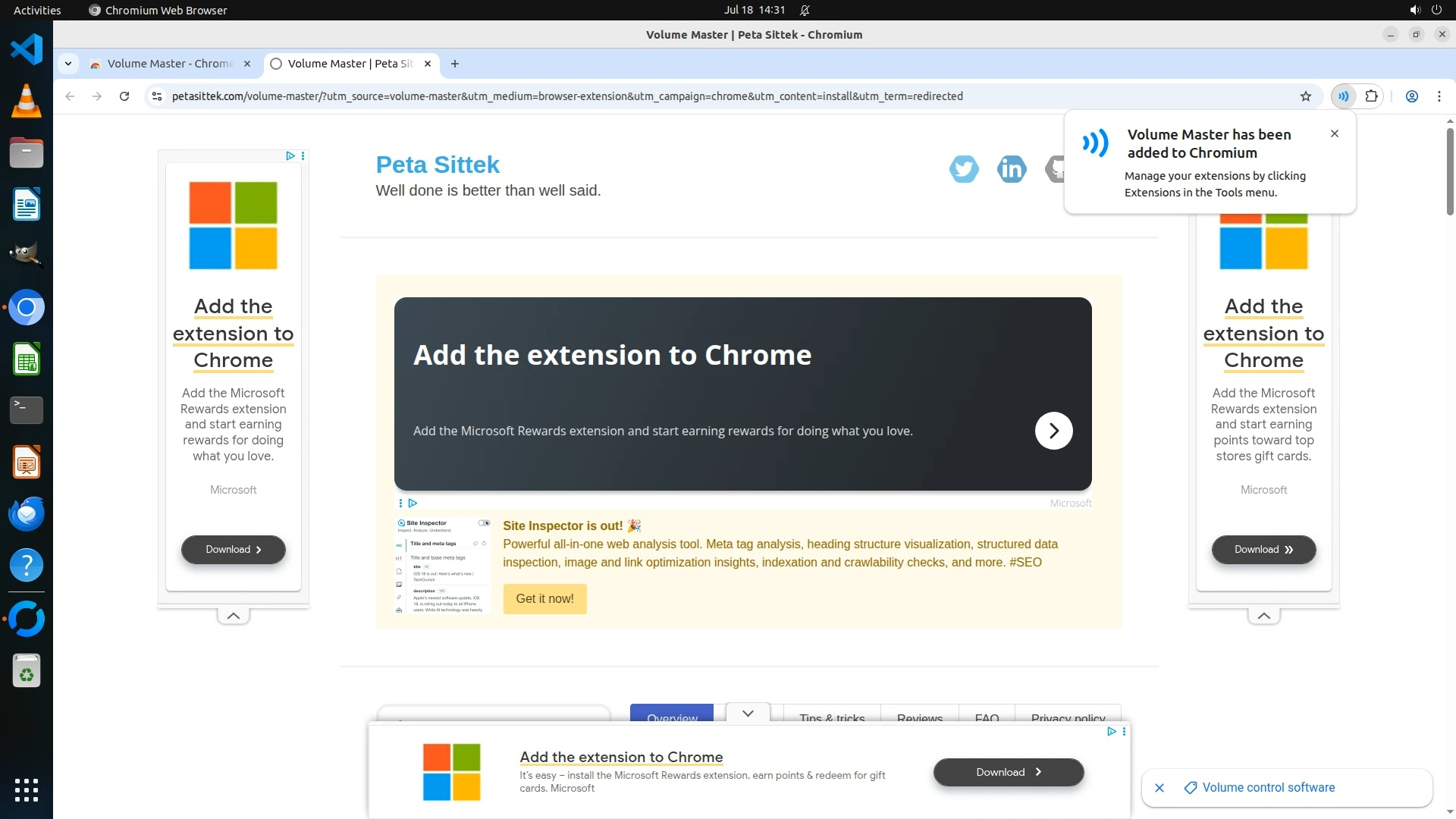Collapse the left sidebar ad with chevron
Image resolution: width=1456 pixels, height=819 pixels.
point(234,616)
